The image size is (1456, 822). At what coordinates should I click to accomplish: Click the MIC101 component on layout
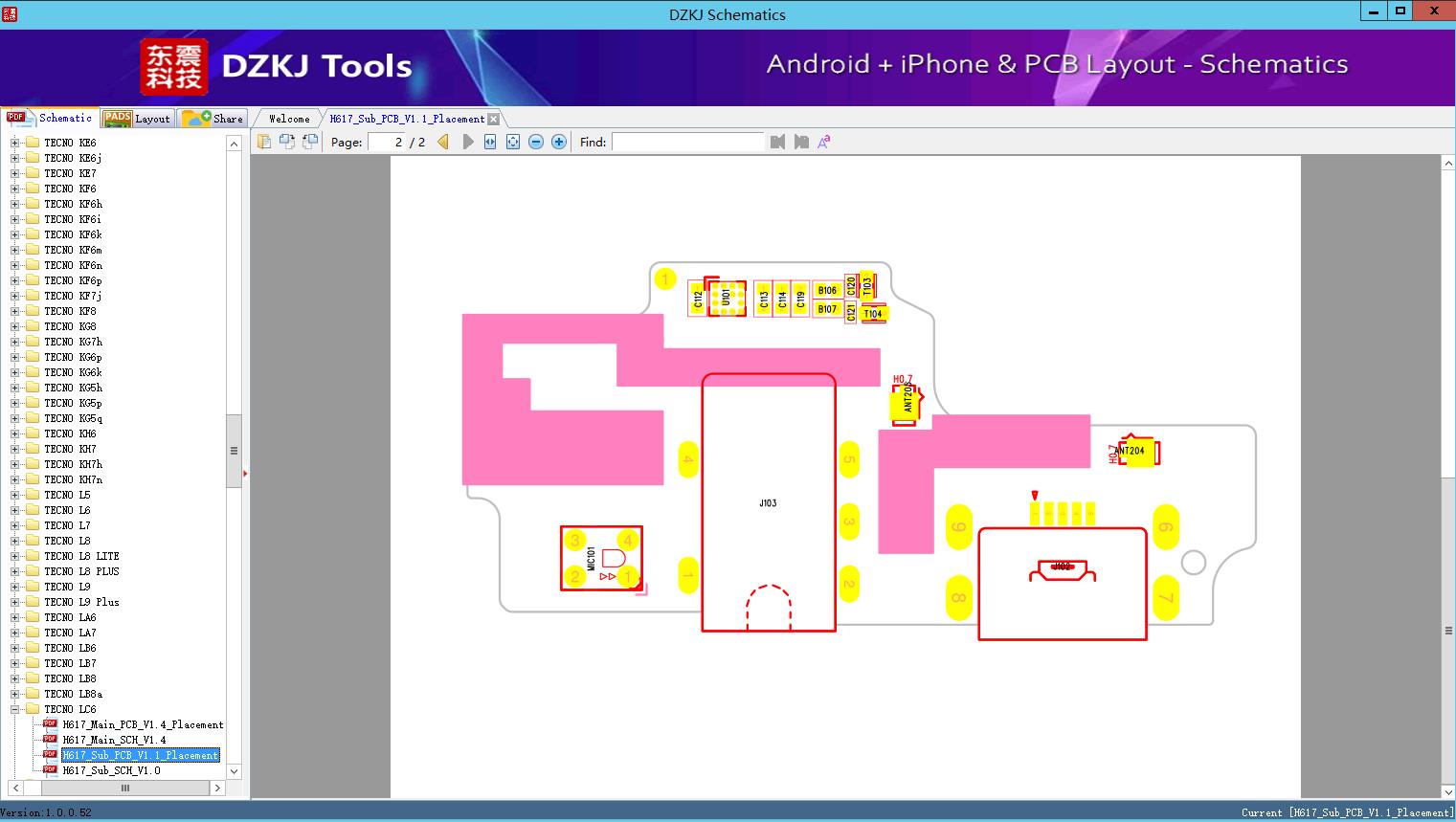point(601,558)
